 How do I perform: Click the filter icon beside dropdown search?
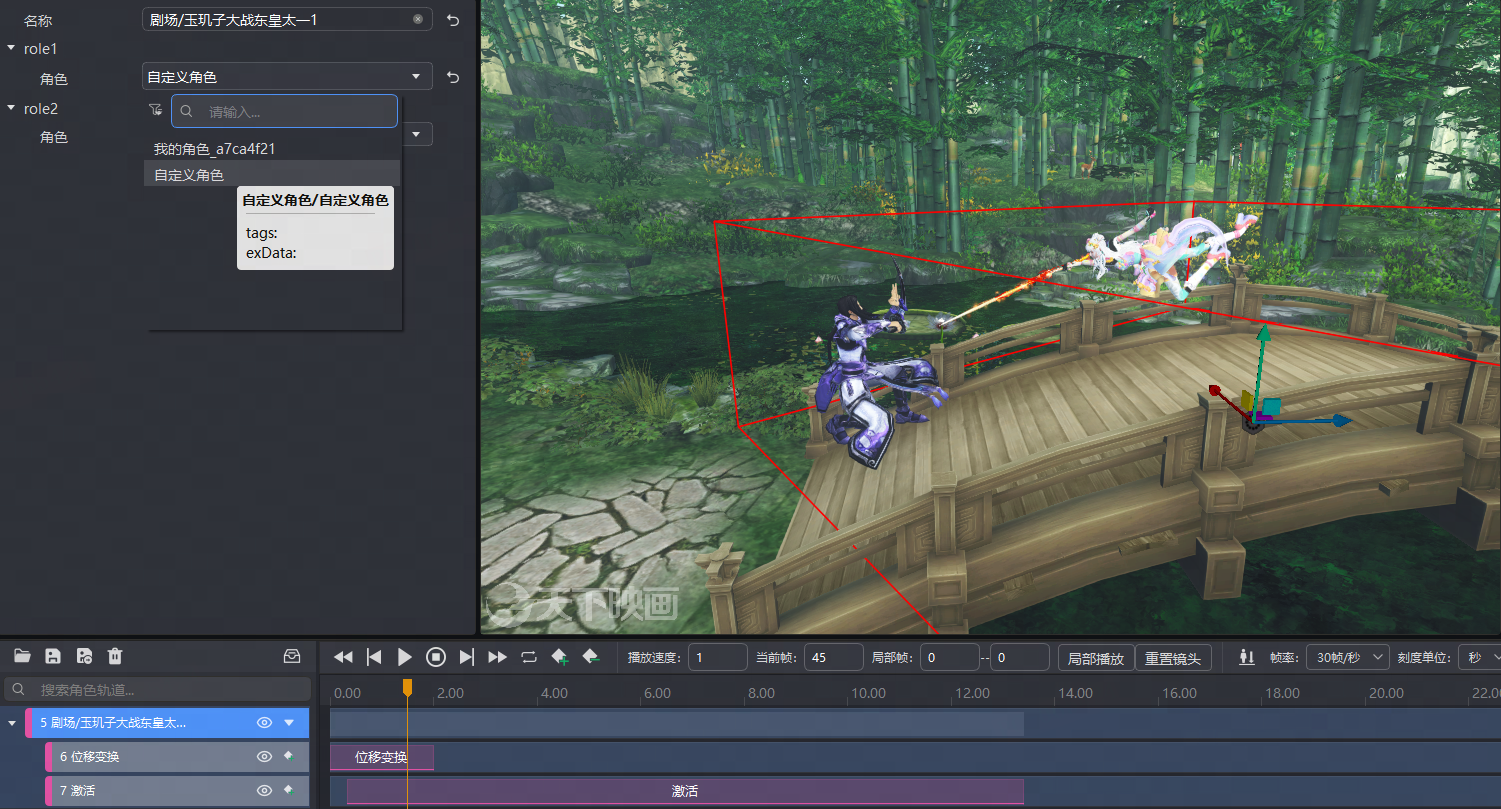pos(155,110)
